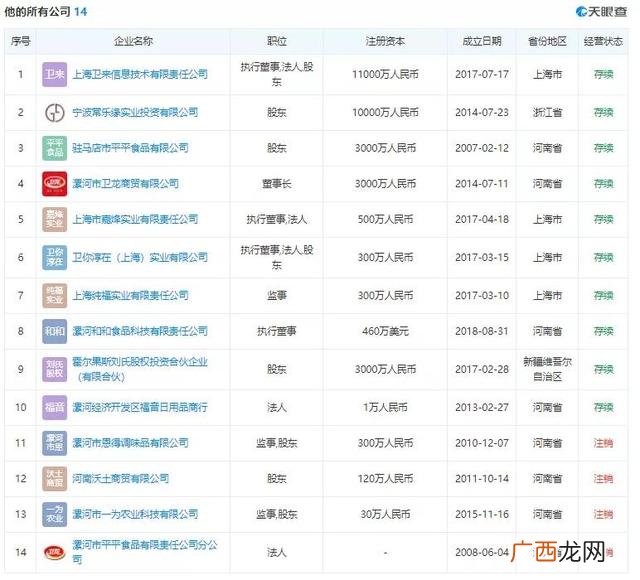Image resolution: width=640 pixels, height=580 pixels.
Task: Click the date 2018-08-31
Action: point(482,331)
